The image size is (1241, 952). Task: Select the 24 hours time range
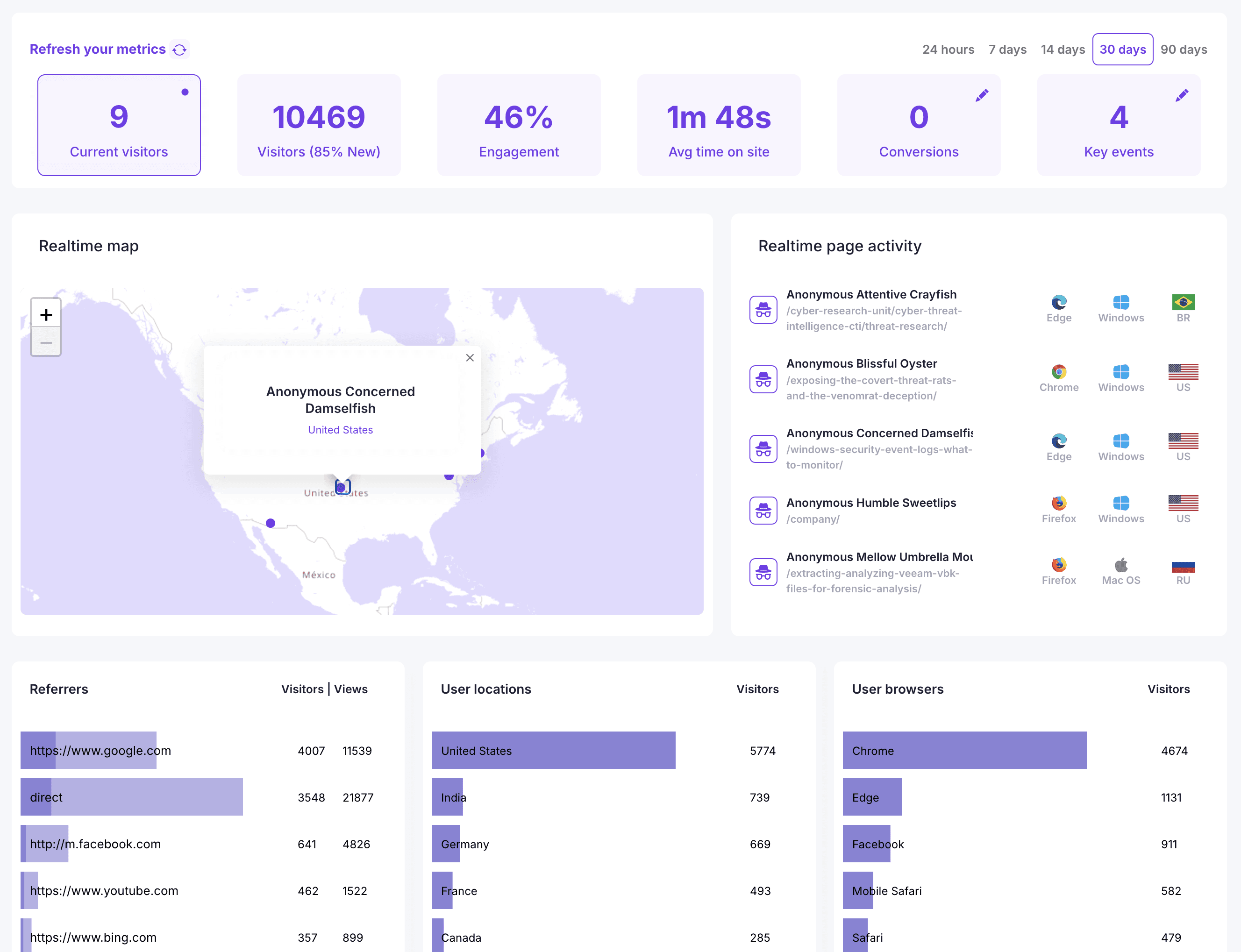948,50
